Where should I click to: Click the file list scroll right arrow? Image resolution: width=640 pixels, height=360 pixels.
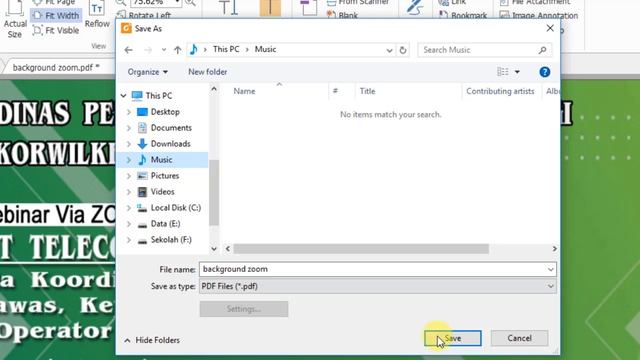pyautogui.click(x=554, y=249)
